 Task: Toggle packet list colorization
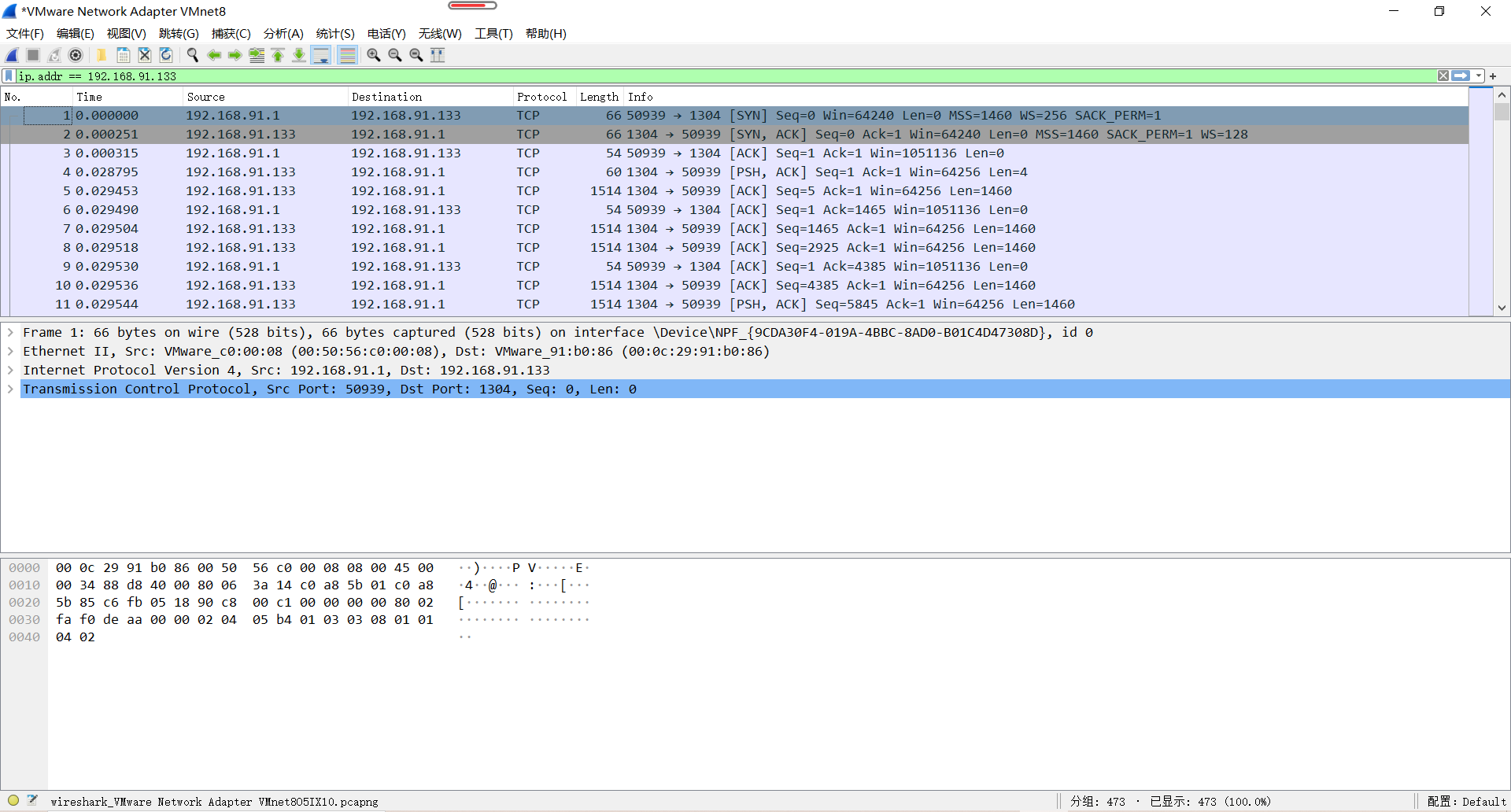(347, 55)
